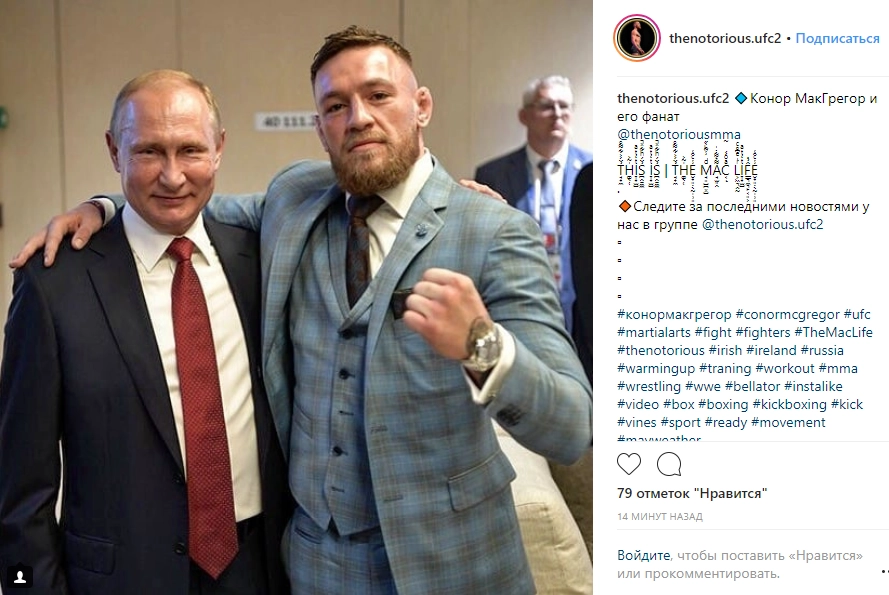Open the thenotorious.ufc2 profile avatar
Image resolution: width=889 pixels, height=595 pixels.
(637, 38)
